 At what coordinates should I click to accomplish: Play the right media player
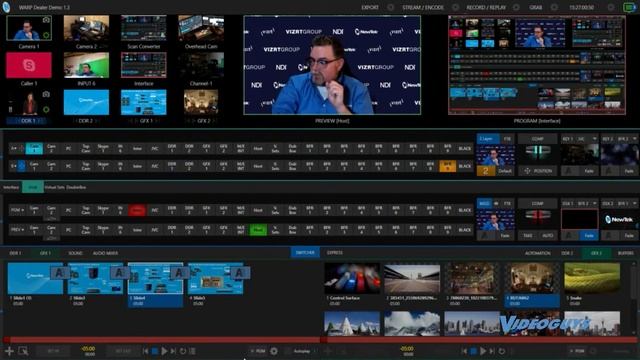click(x=483, y=351)
